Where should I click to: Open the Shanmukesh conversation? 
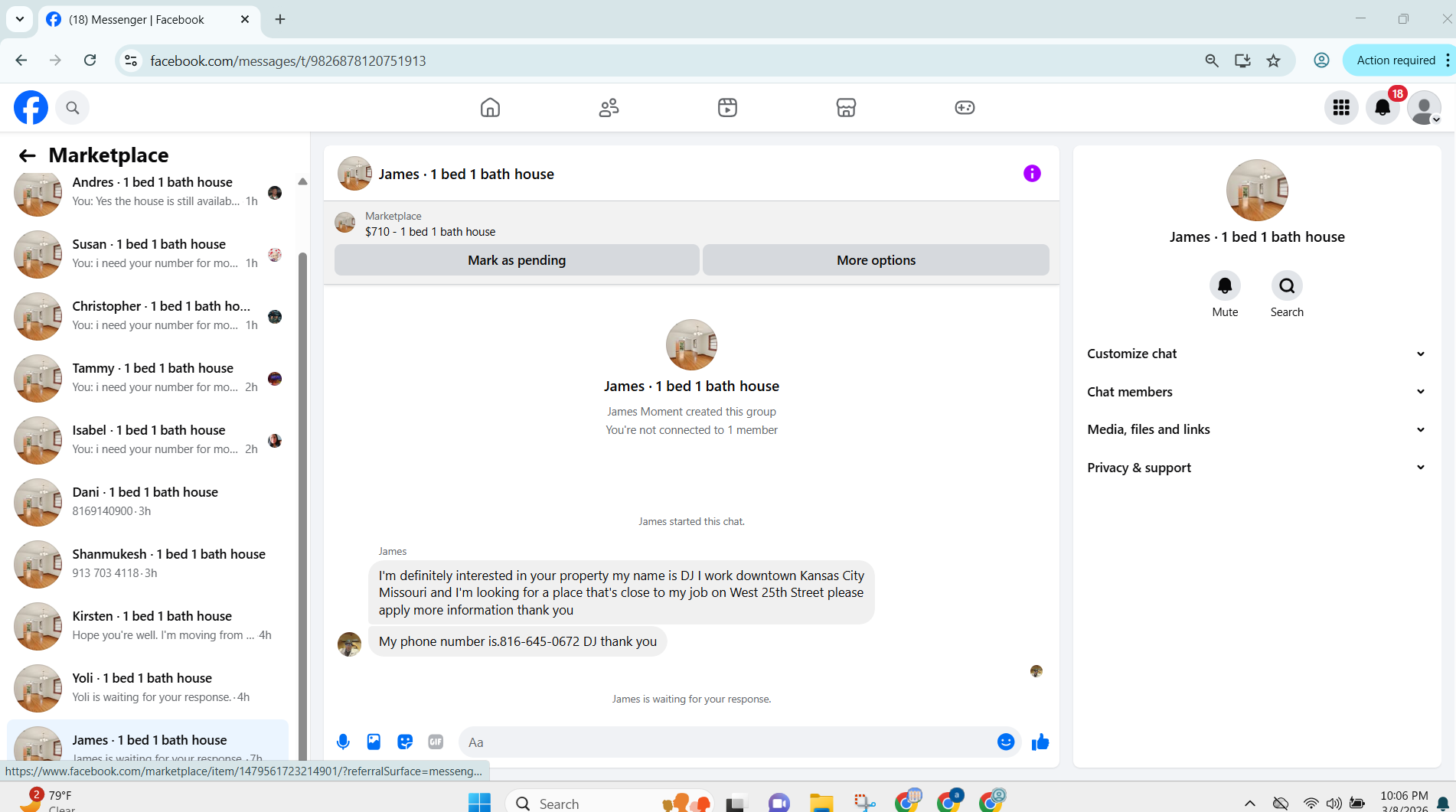(x=148, y=564)
